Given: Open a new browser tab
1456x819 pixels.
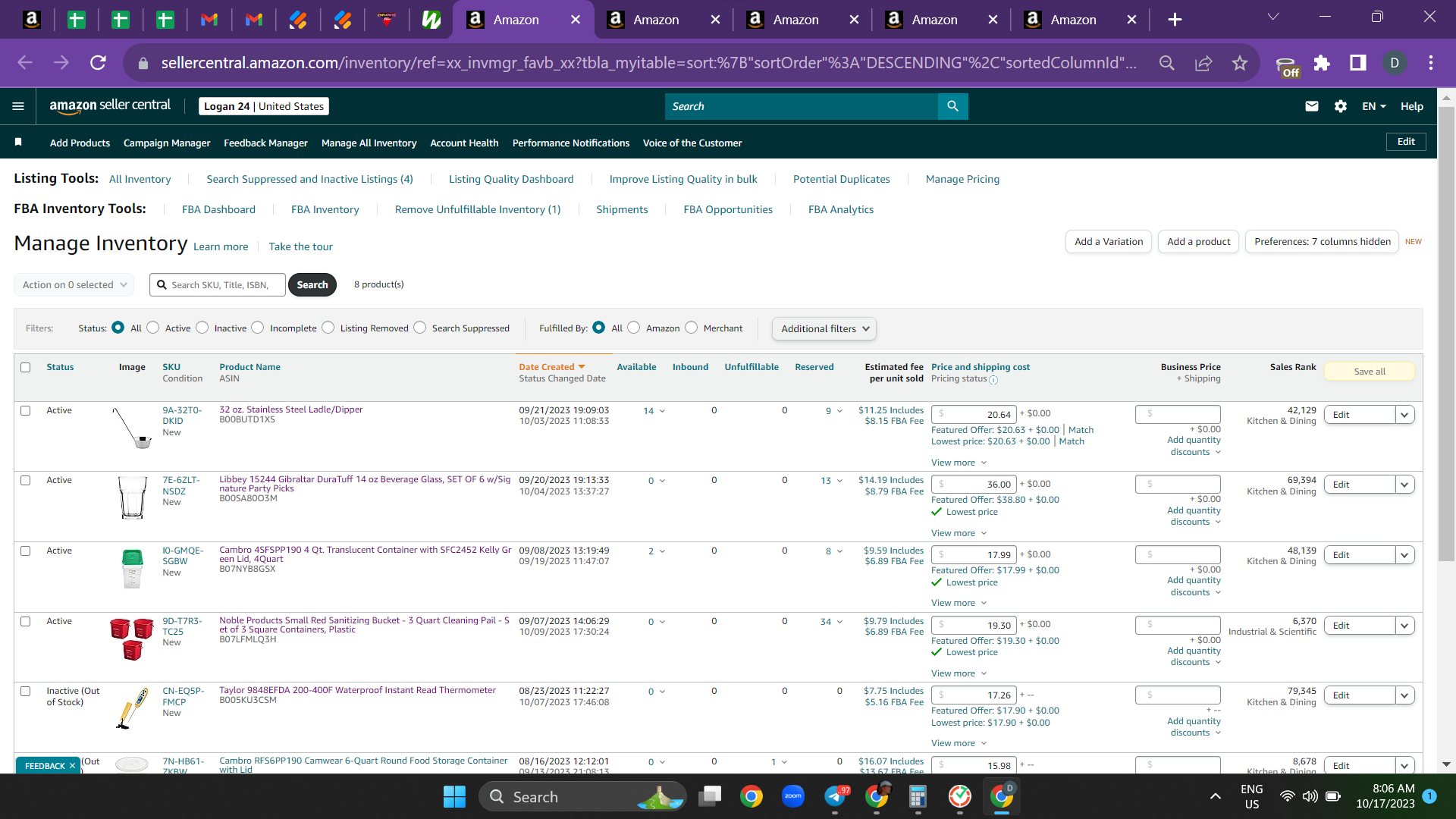Looking at the screenshot, I should [1174, 20].
